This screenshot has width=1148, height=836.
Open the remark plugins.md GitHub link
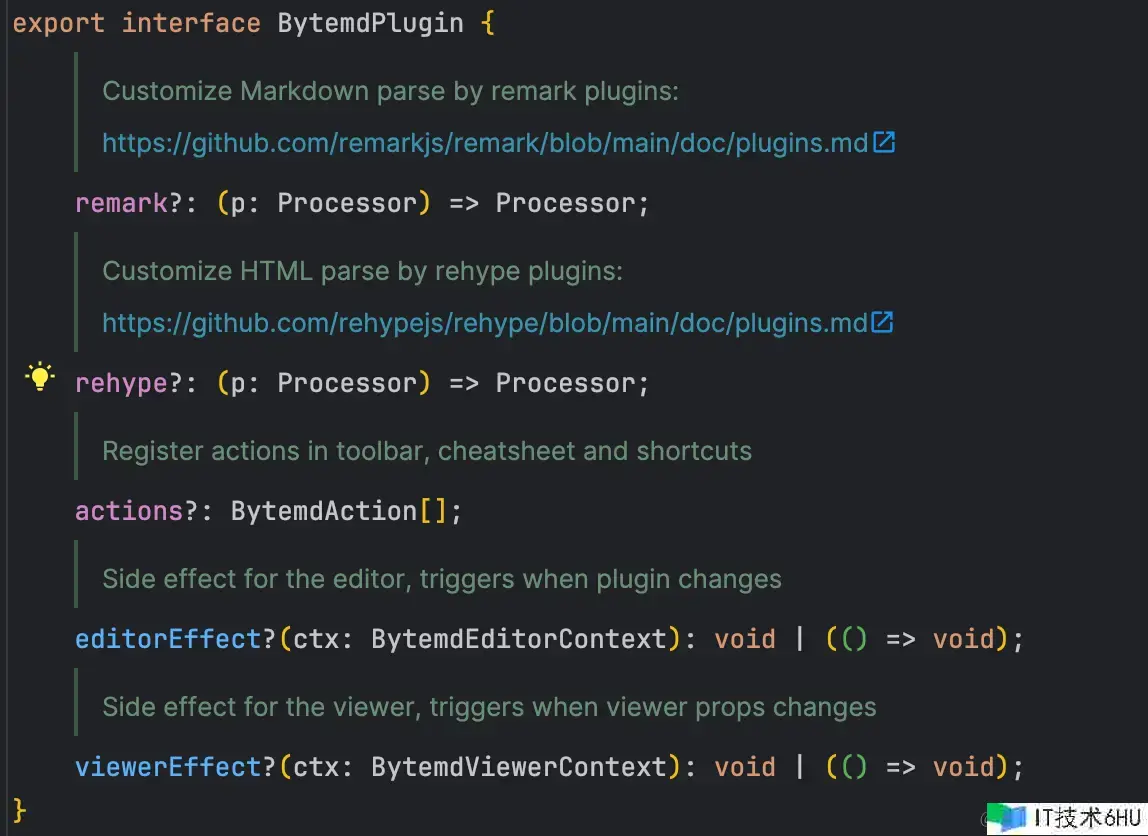coord(485,143)
